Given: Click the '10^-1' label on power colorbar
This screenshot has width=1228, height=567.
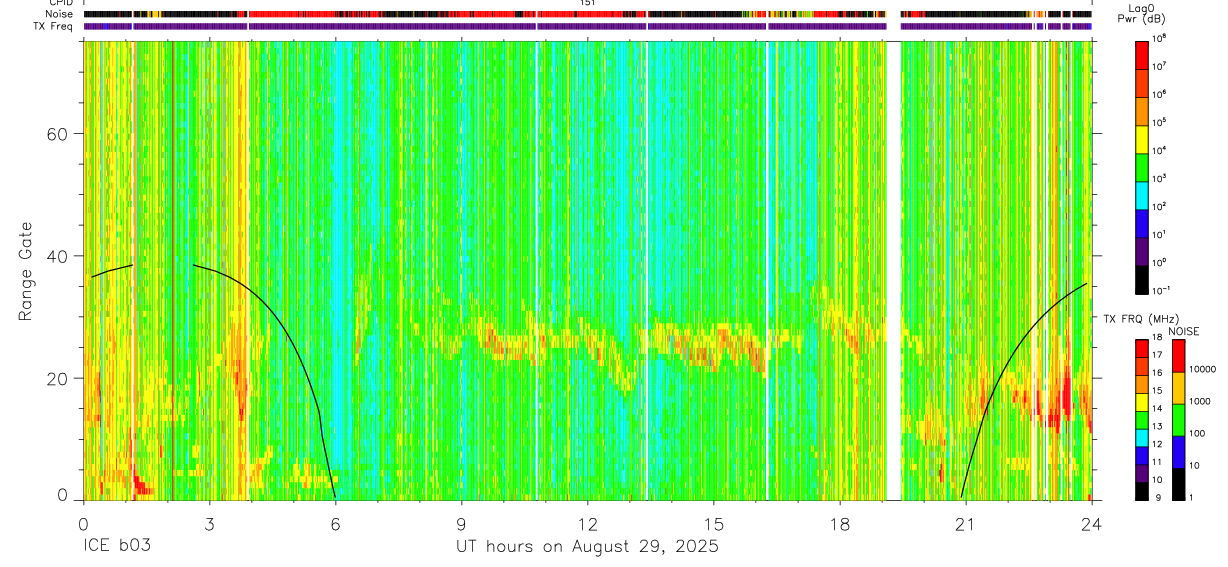Looking at the screenshot, I should pyautogui.click(x=1163, y=290).
